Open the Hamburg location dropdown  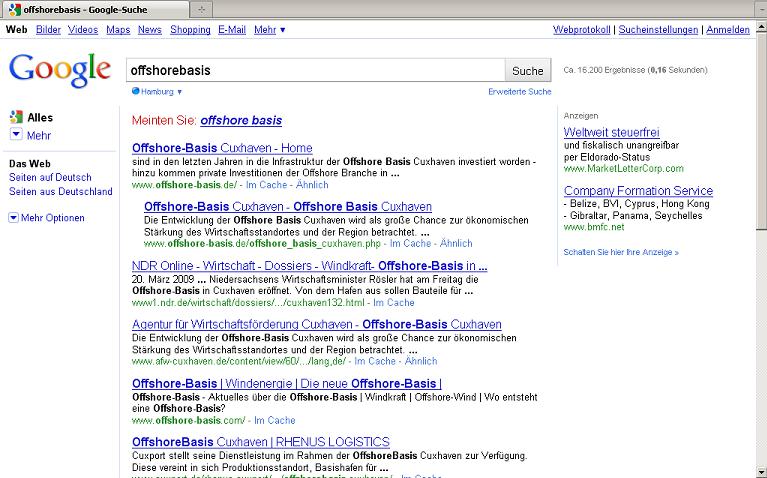pos(179,91)
